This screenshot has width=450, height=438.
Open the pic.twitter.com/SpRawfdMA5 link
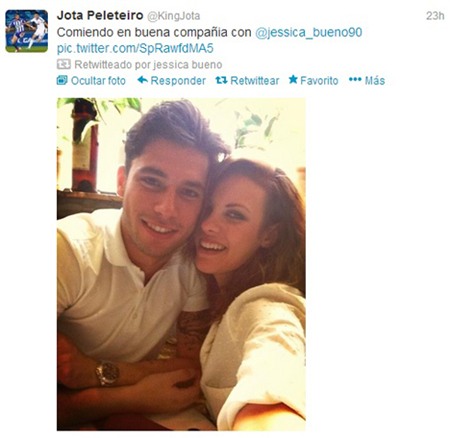(x=135, y=49)
